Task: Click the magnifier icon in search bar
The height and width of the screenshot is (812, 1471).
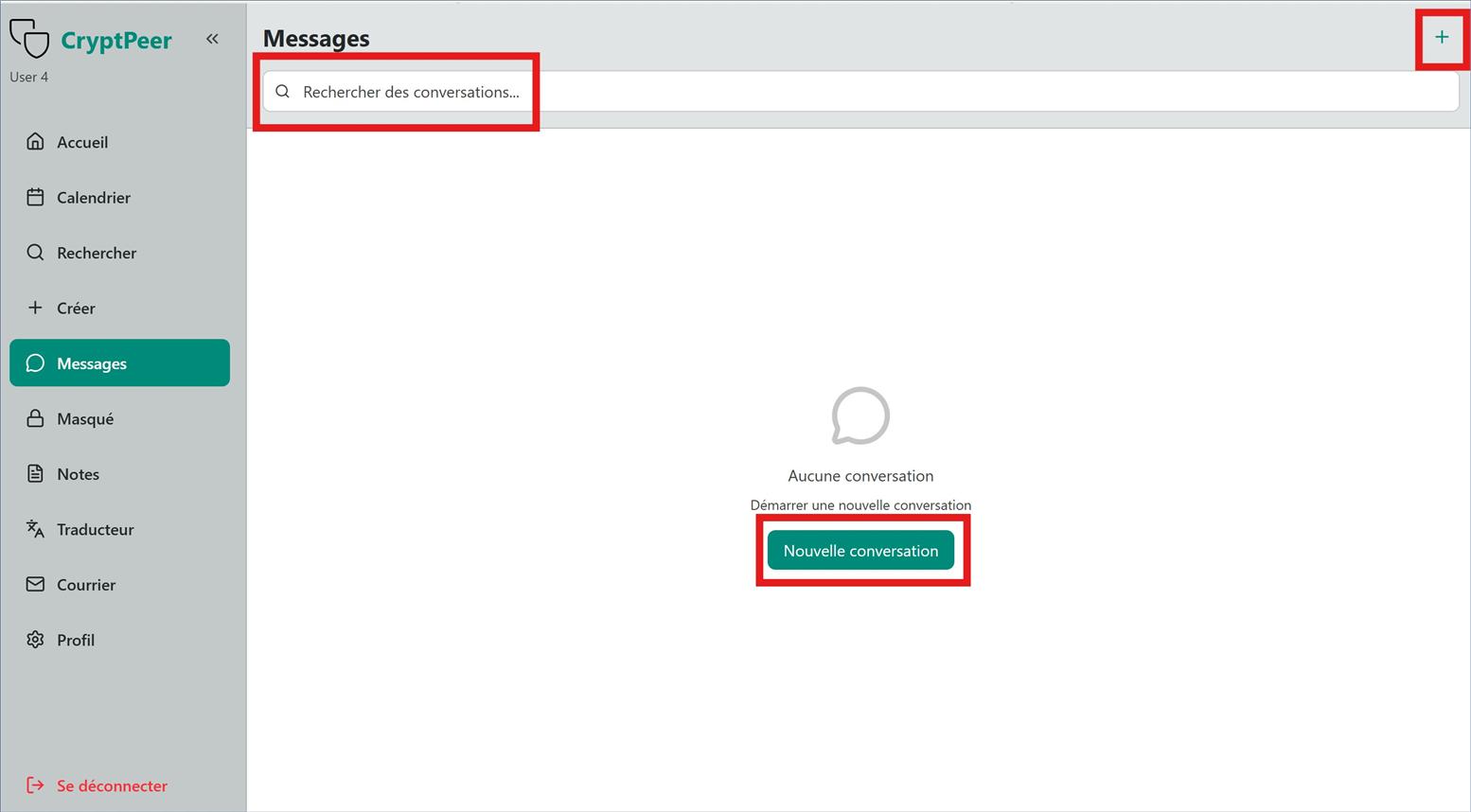Action: click(x=282, y=92)
